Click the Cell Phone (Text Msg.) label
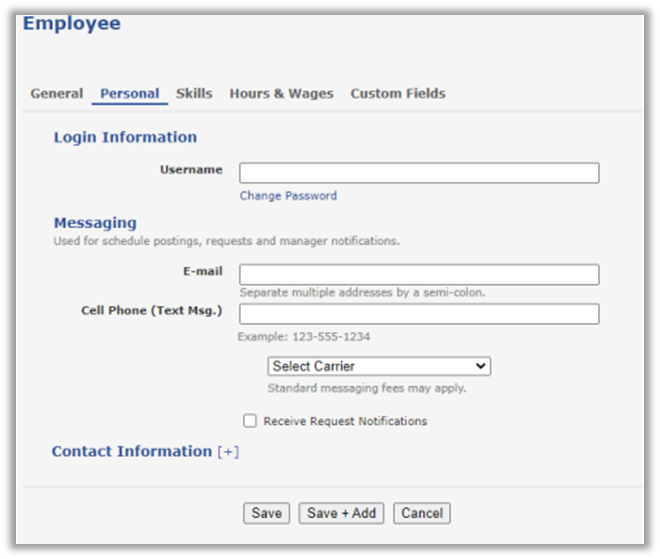This screenshot has width=660, height=559. coord(151,311)
